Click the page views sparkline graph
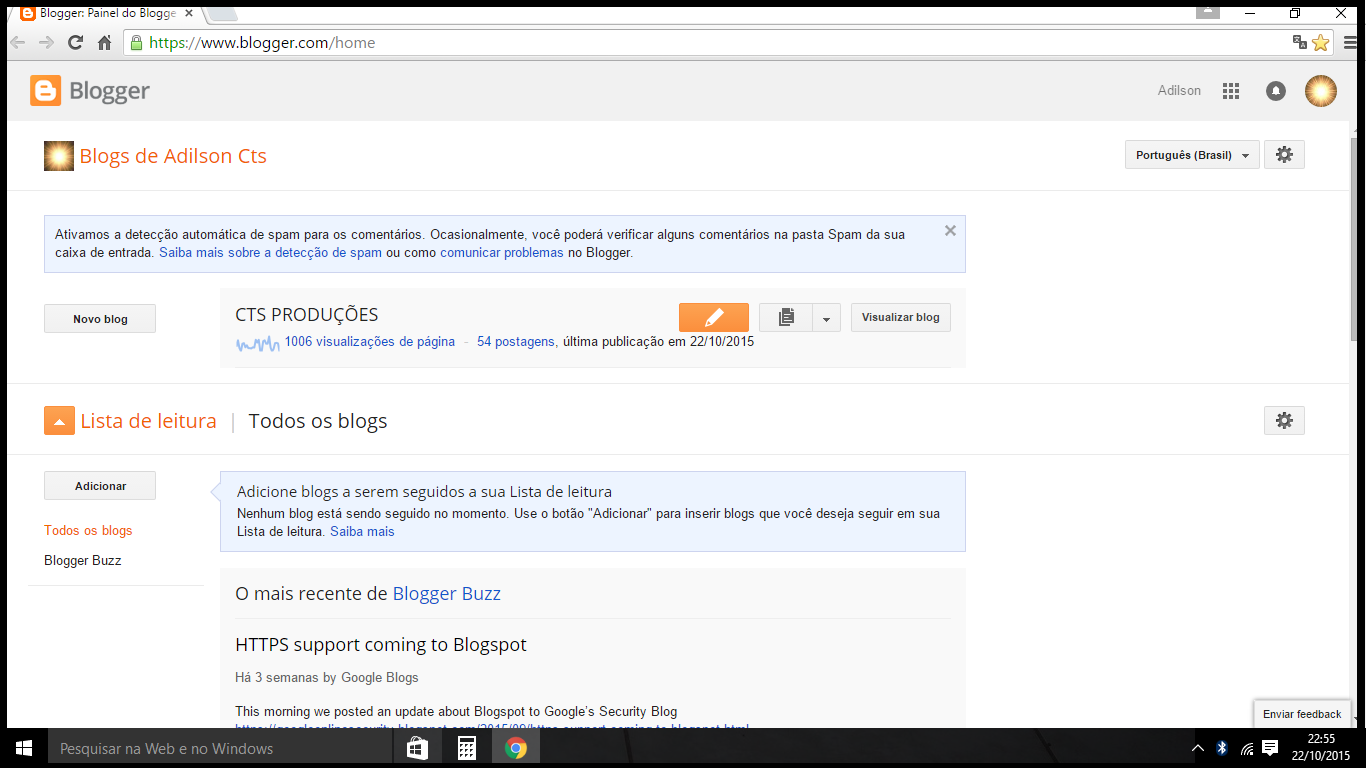The width and height of the screenshot is (1366, 768). click(x=258, y=343)
